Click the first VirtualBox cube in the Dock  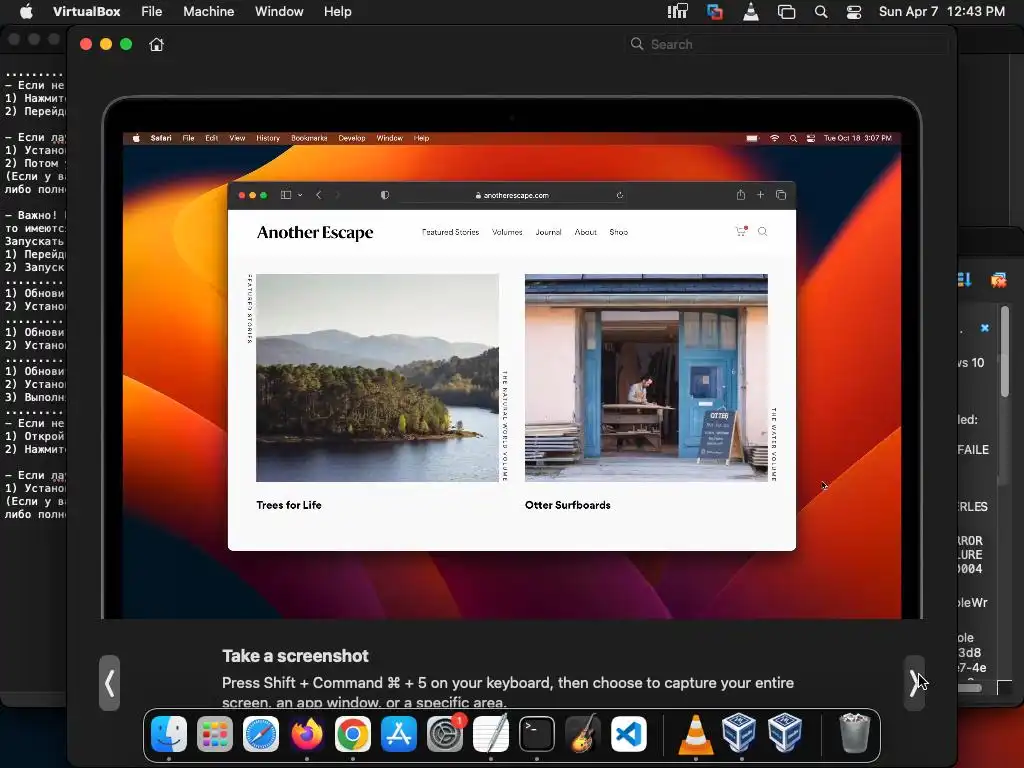pos(739,733)
